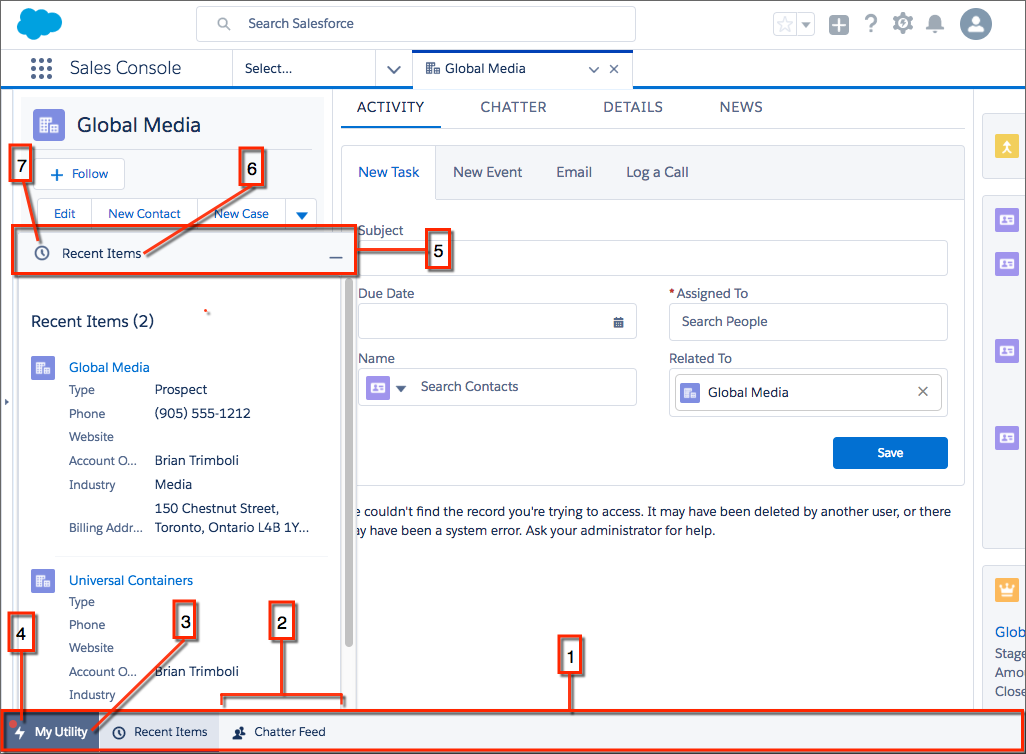Click the user profile avatar
Image resolution: width=1026 pixels, height=754 pixels.
(x=976, y=24)
